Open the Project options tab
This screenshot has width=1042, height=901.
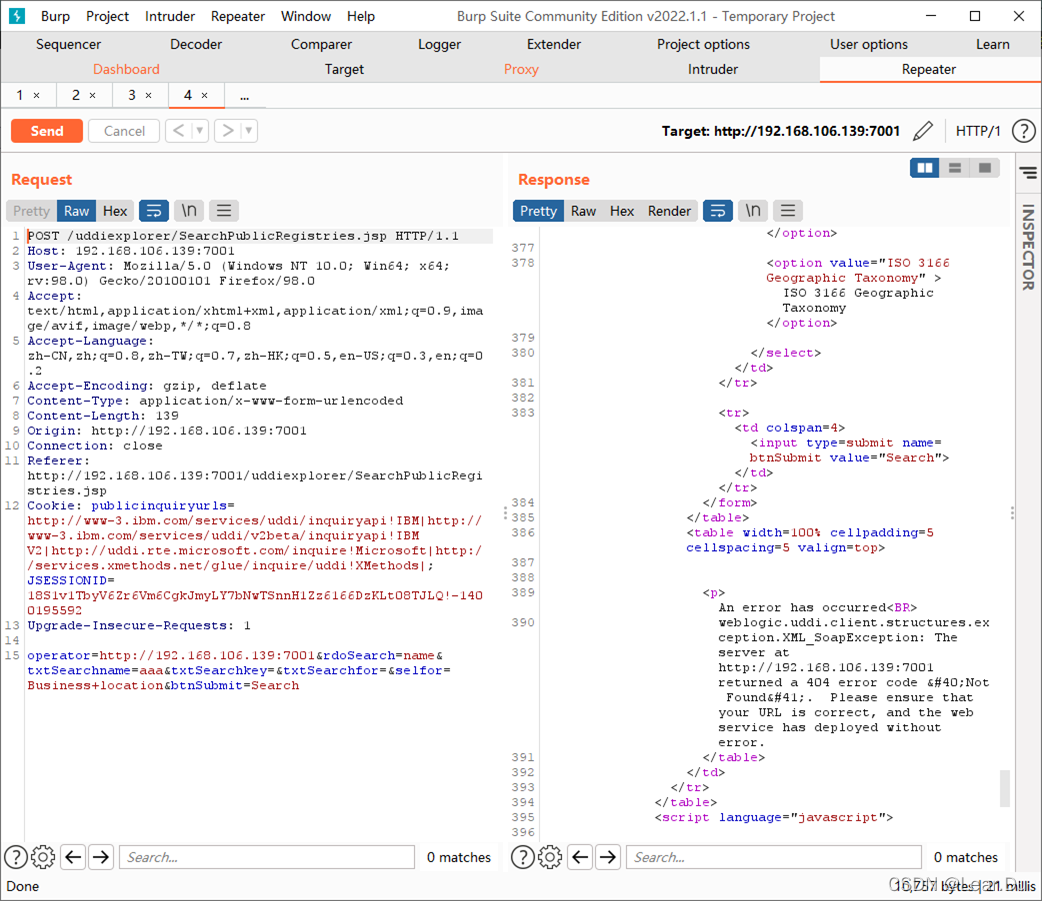(703, 45)
